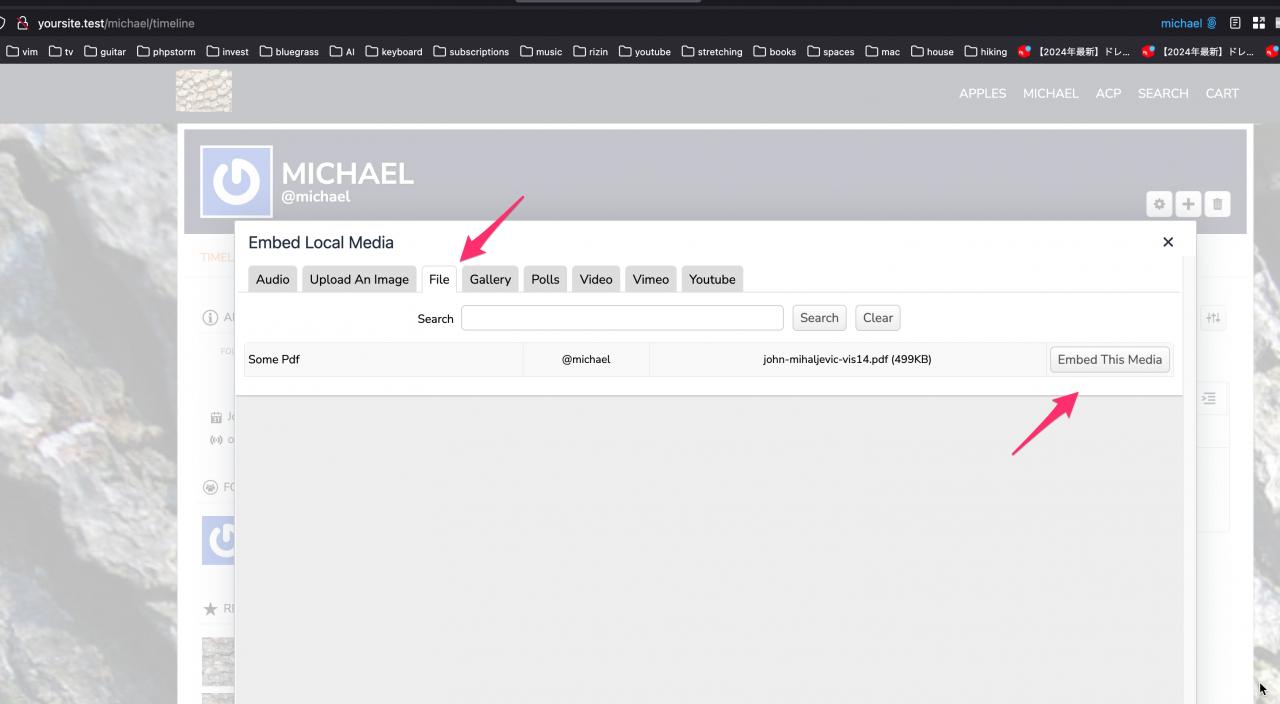Select the Gallery tab

pyautogui.click(x=490, y=279)
